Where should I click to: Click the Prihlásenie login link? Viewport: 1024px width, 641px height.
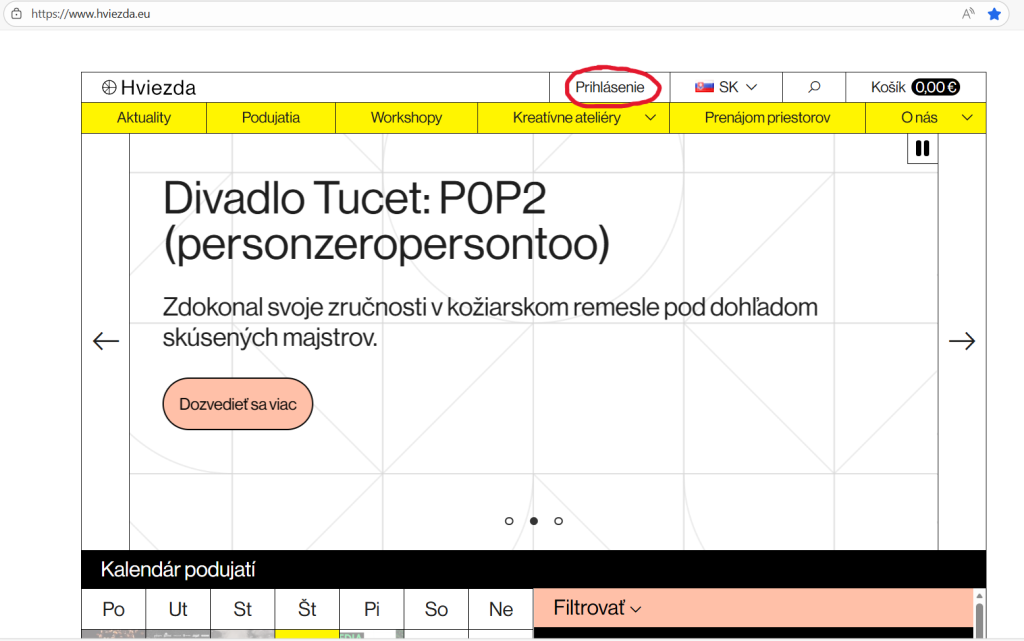coord(610,88)
